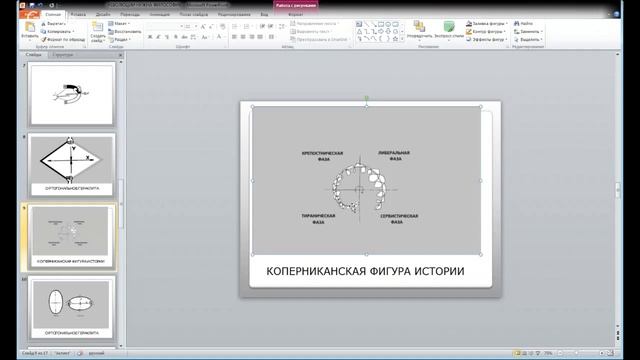Image resolution: width=640 pixels, height=360 pixels.
Task: Toggle Bold (Ж) formatting
Action: coord(150,37)
